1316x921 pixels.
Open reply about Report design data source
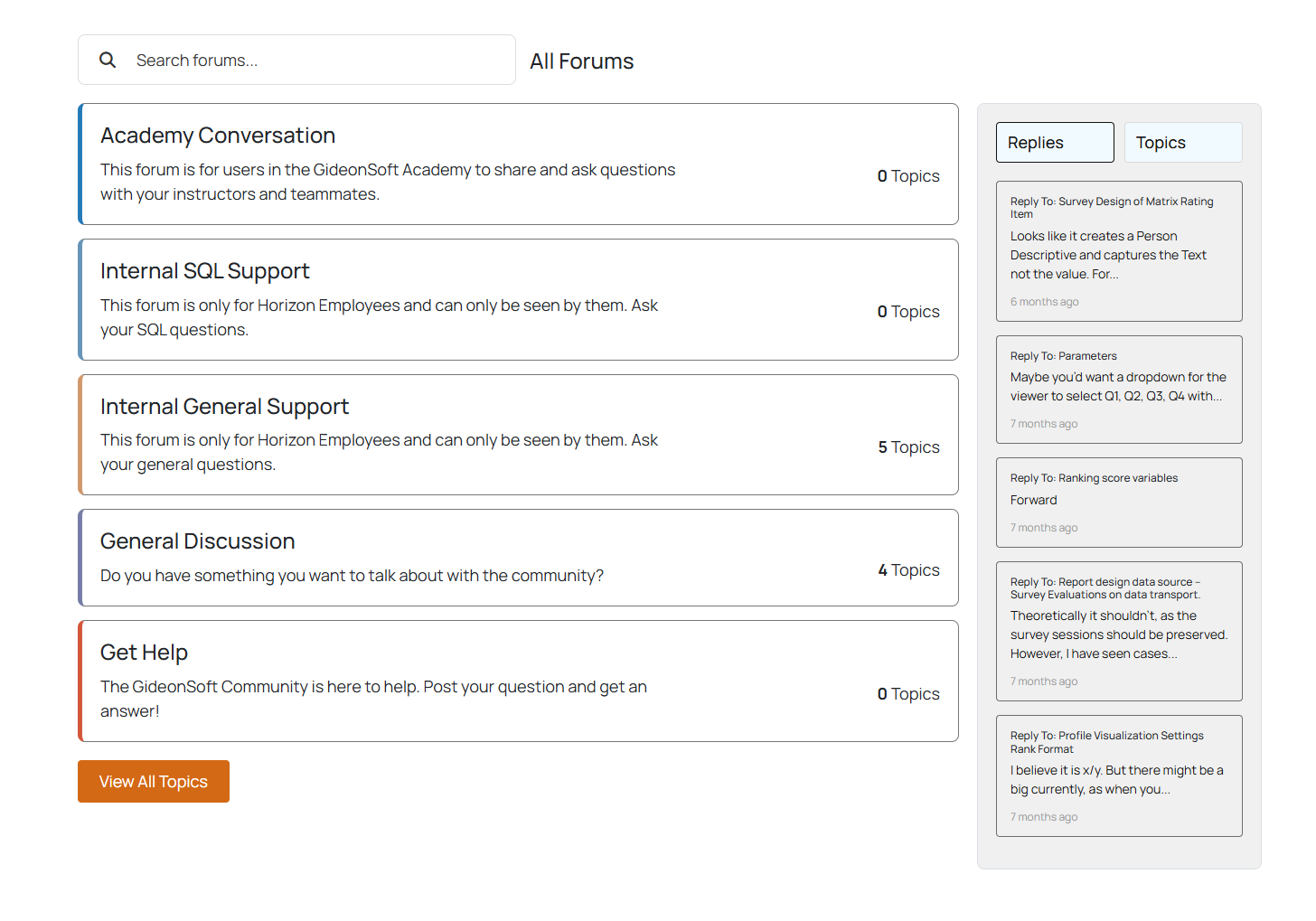[1104, 588]
